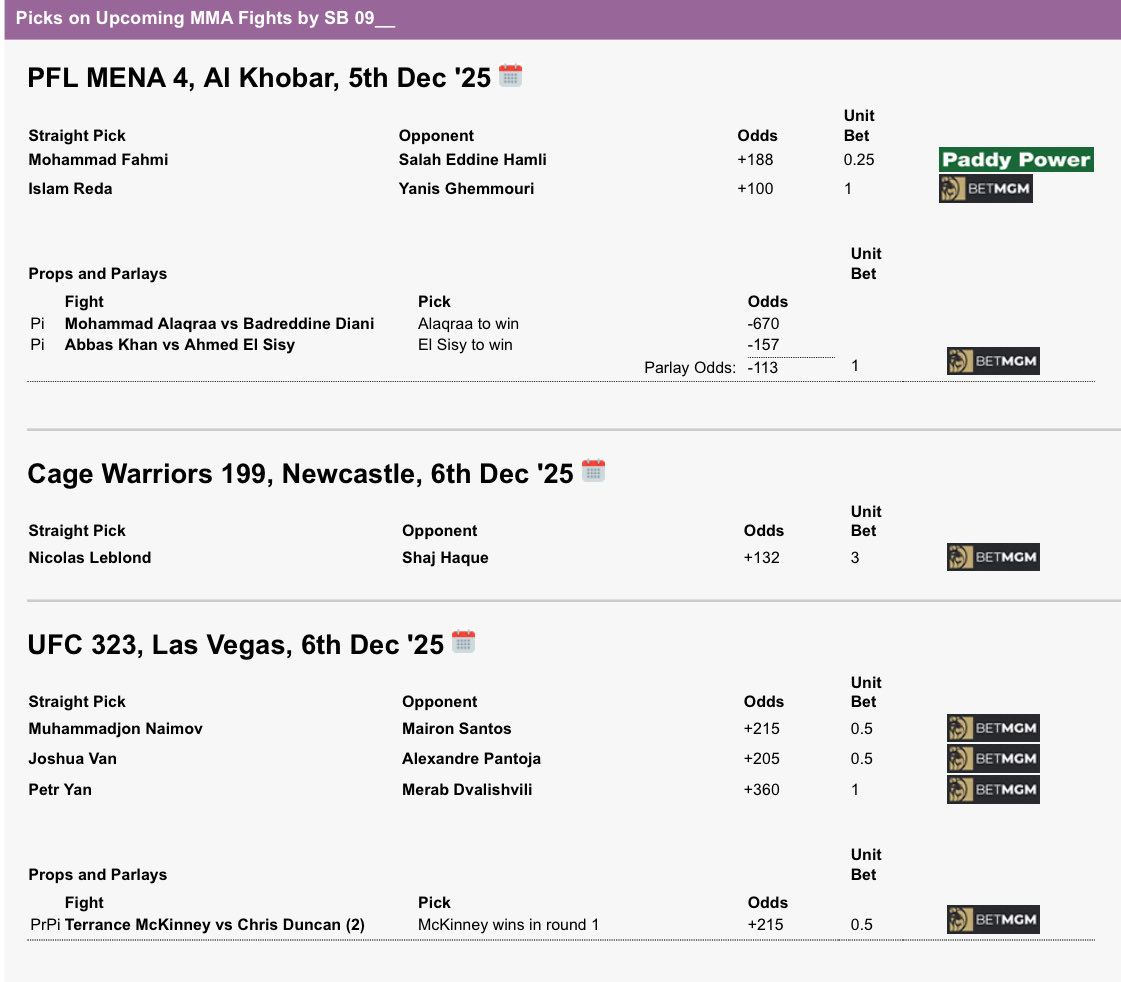The width and height of the screenshot is (1121, 982).
Task: Click calendar icon beside UFC 323 heading
Action: [463, 642]
